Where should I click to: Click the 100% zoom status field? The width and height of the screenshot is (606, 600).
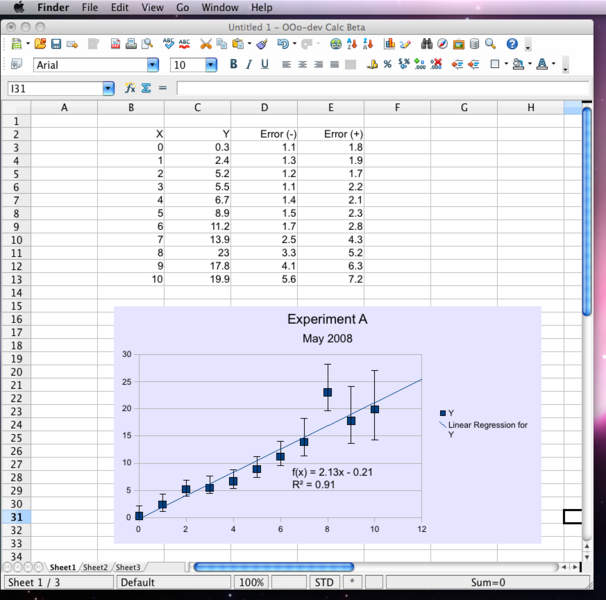point(252,582)
